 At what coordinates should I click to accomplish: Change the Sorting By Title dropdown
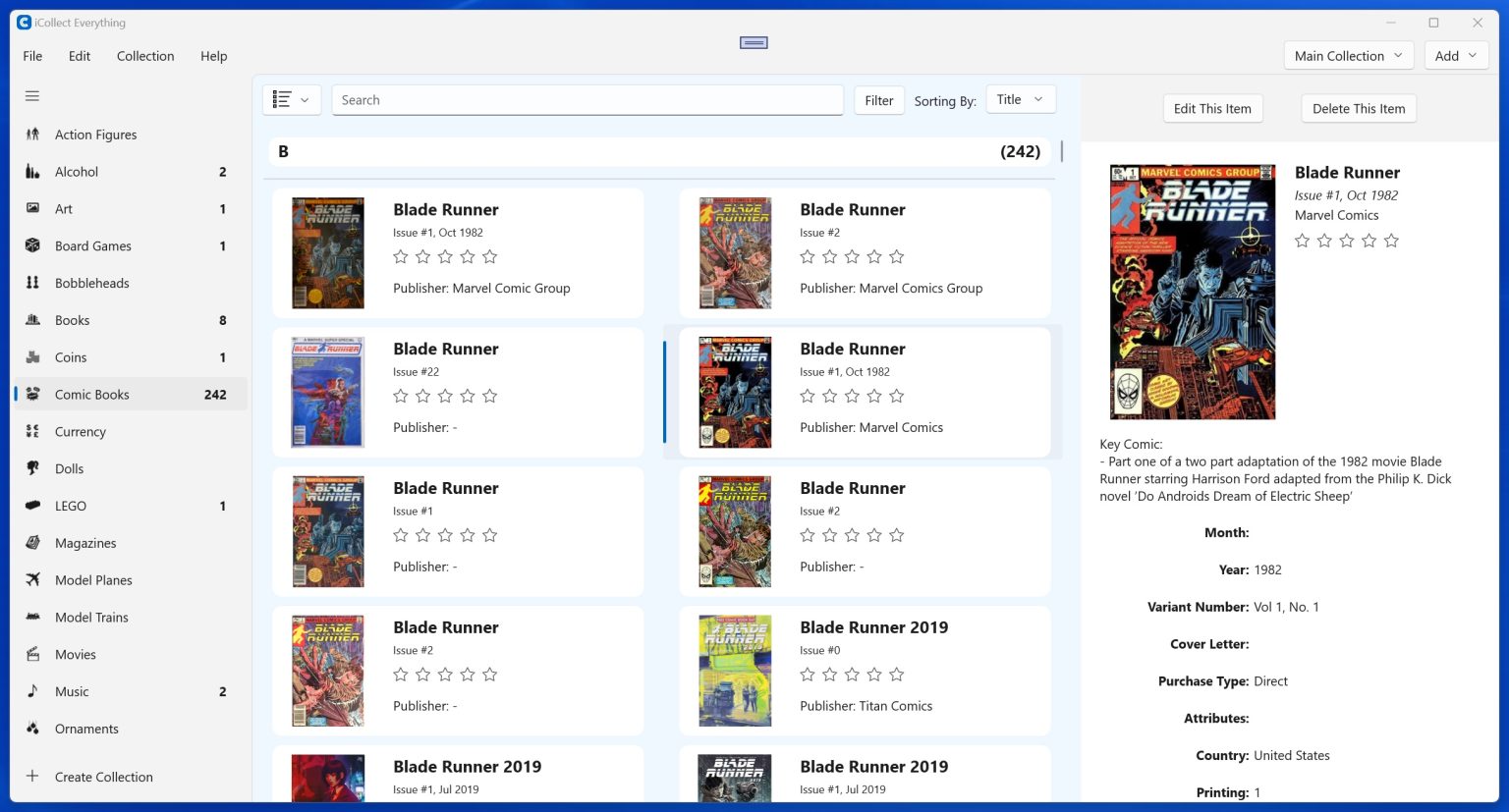tap(1021, 98)
